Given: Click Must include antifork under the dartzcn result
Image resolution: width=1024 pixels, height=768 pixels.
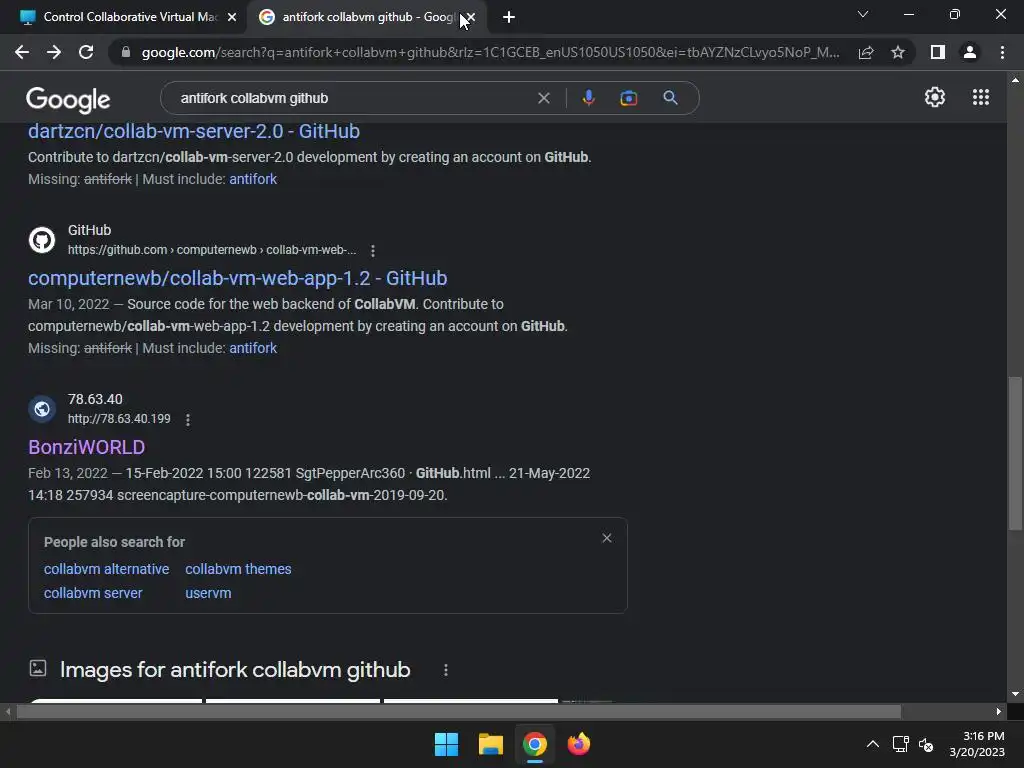Looking at the screenshot, I should pyautogui.click(x=253, y=179).
